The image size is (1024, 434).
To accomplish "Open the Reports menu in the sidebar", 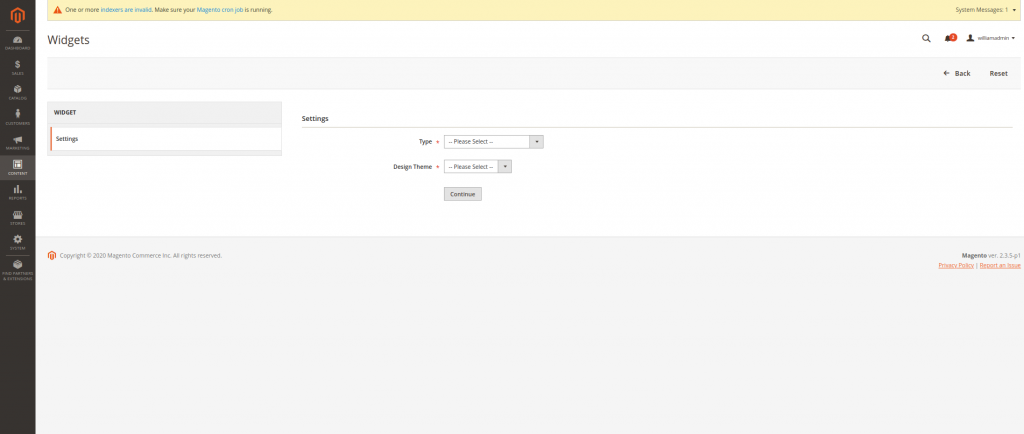I will (17, 192).
